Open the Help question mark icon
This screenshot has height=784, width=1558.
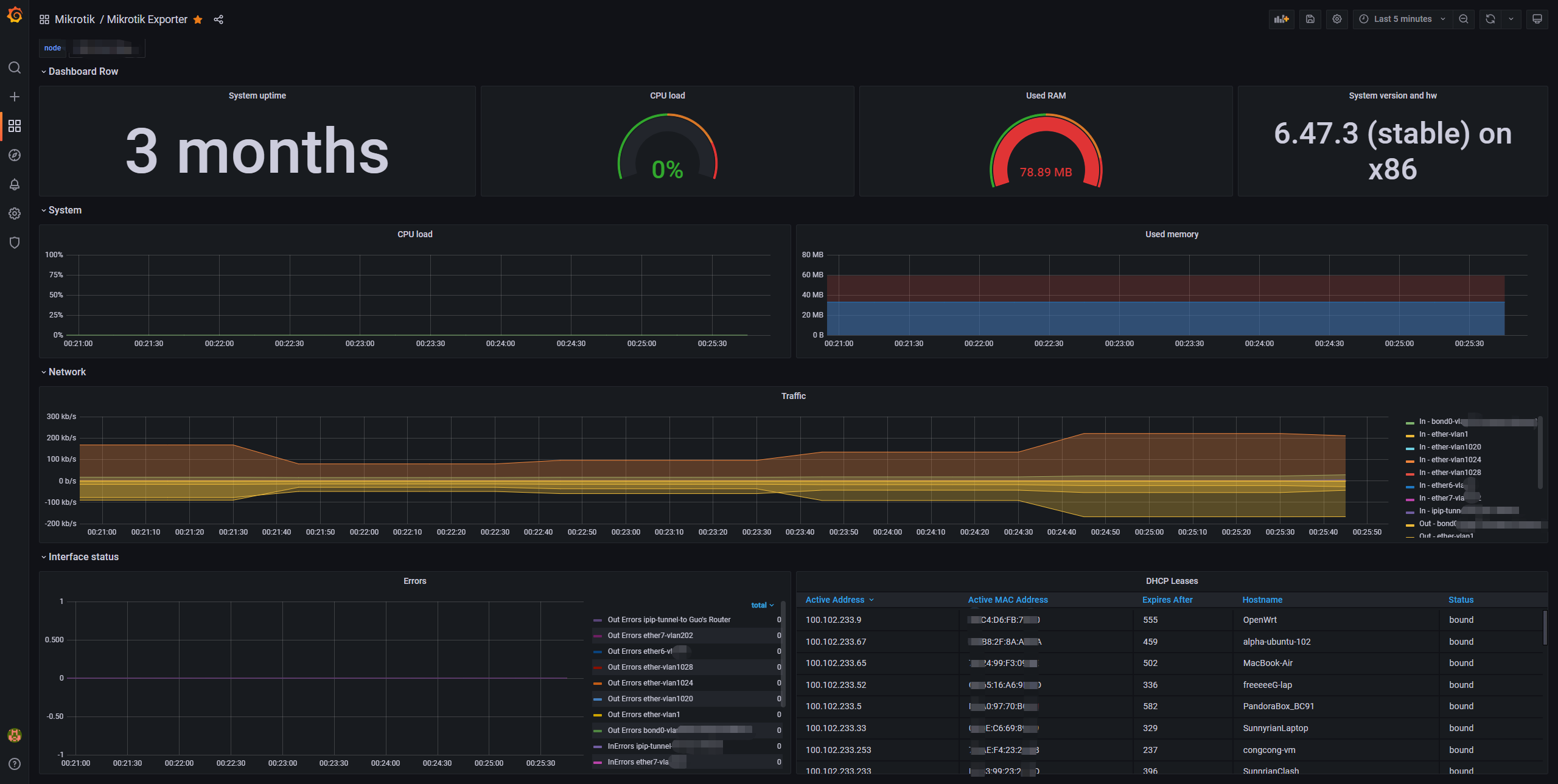pyautogui.click(x=15, y=764)
